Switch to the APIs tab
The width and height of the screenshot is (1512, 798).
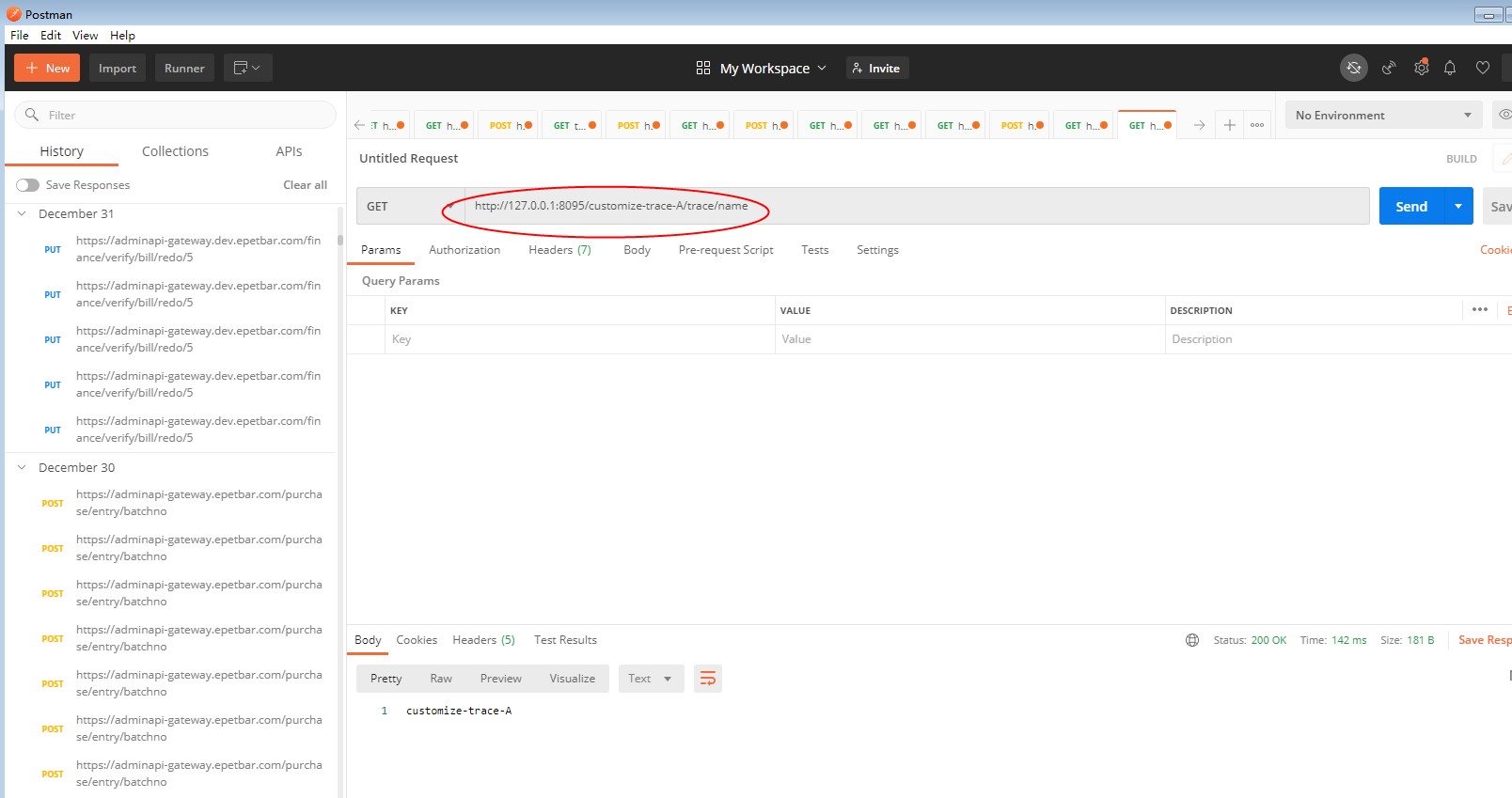click(x=289, y=151)
